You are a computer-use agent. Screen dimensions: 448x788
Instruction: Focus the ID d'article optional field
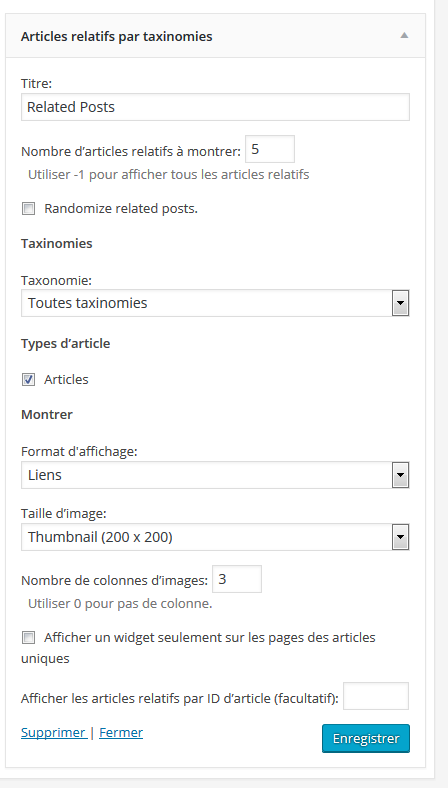(376, 696)
